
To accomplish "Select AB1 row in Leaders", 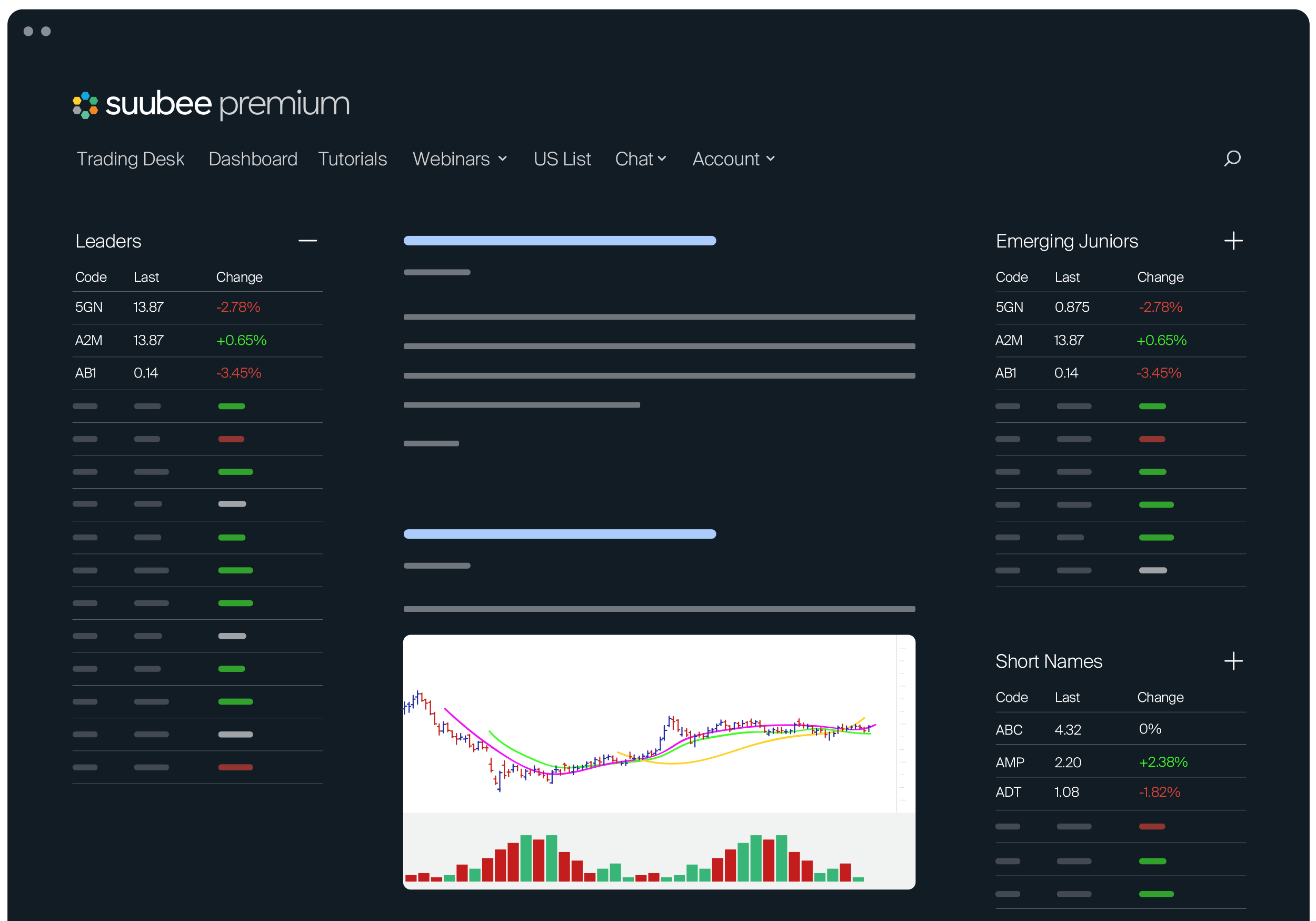I will click(x=198, y=373).
